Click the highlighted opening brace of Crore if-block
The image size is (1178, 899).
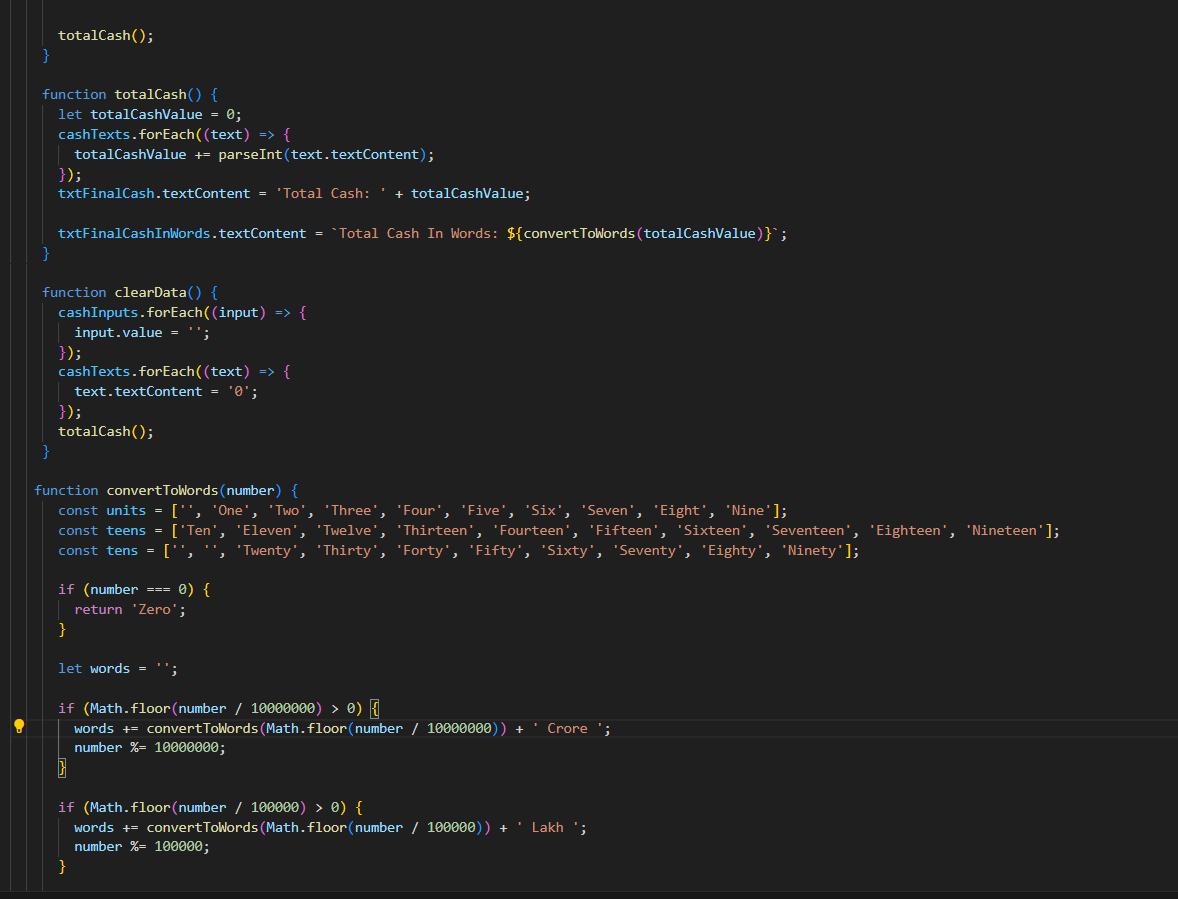click(375, 708)
